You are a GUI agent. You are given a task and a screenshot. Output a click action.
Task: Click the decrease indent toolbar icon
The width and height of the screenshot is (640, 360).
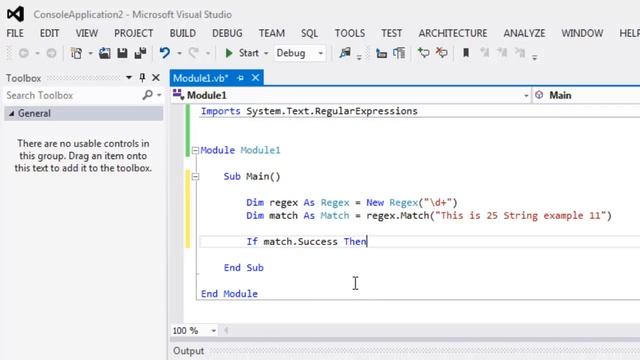[x=381, y=53]
